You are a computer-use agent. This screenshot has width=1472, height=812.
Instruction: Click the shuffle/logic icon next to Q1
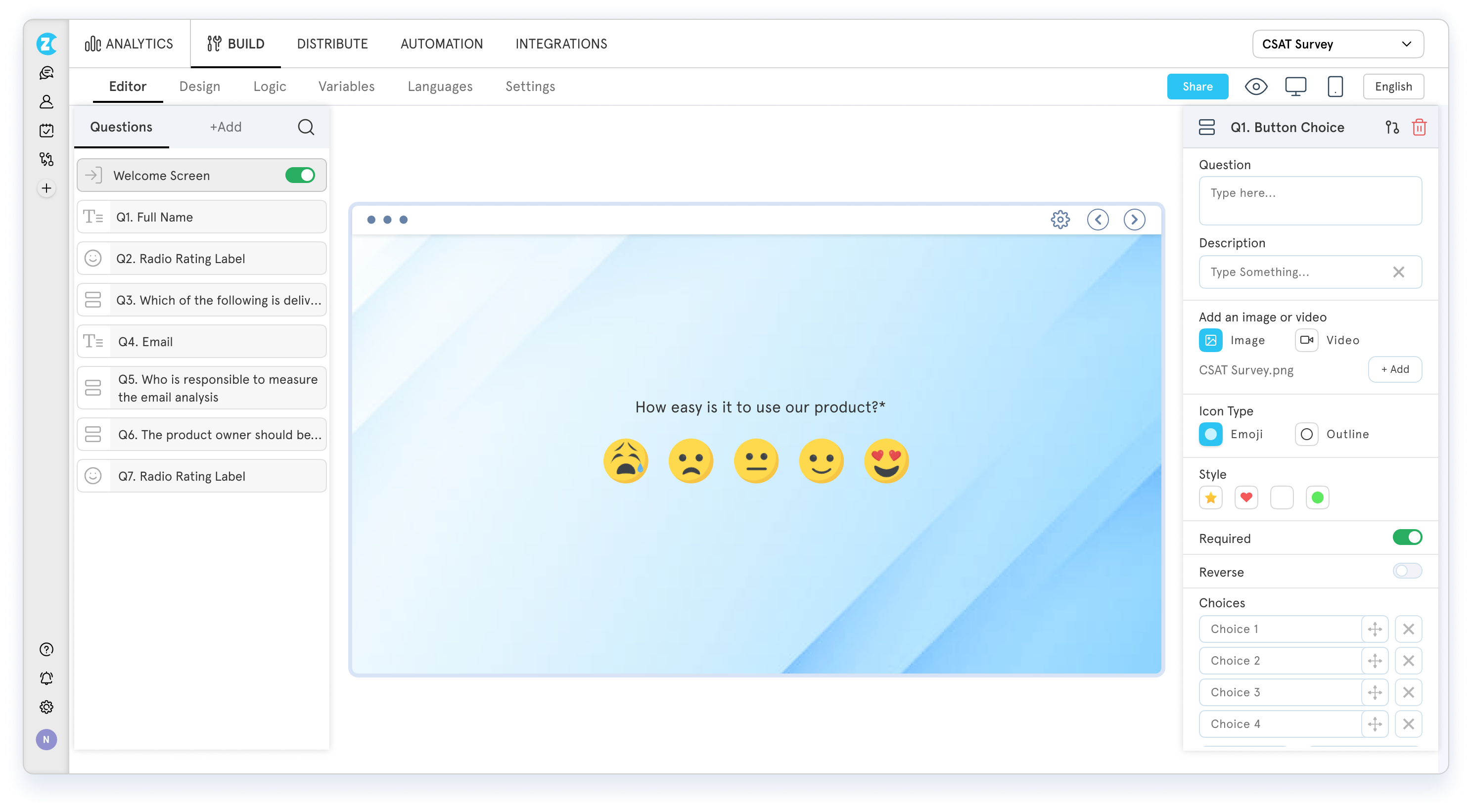[x=1392, y=127]
